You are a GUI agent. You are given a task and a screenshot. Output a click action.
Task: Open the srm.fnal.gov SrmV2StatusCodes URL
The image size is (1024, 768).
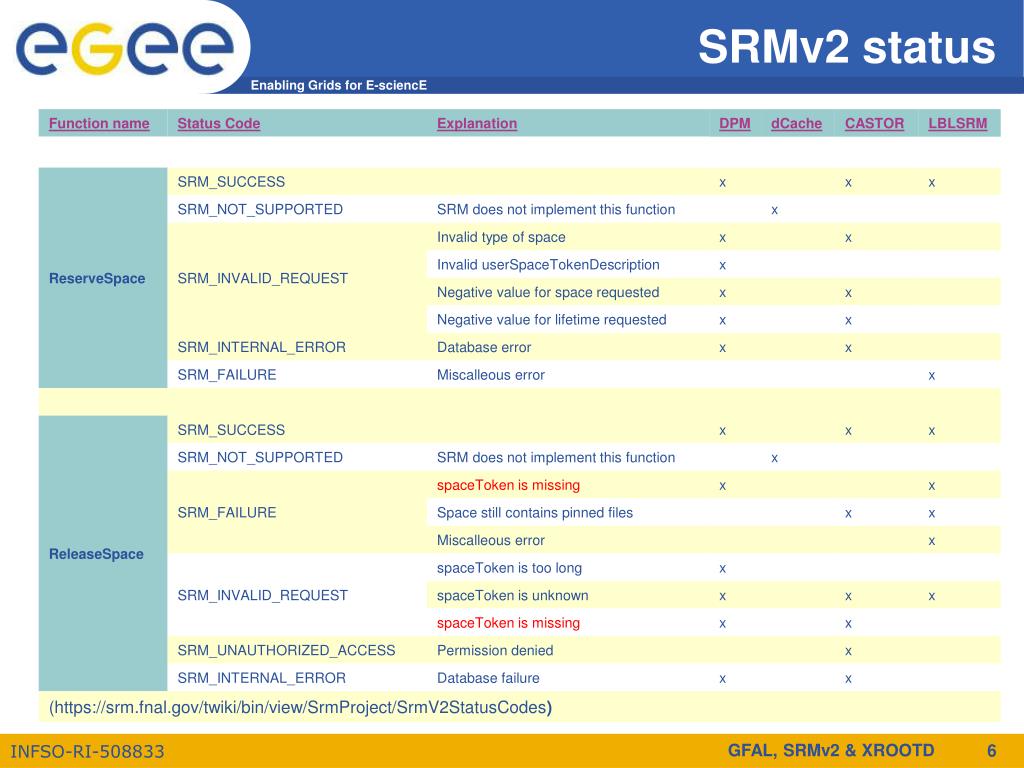pos(300,707)
